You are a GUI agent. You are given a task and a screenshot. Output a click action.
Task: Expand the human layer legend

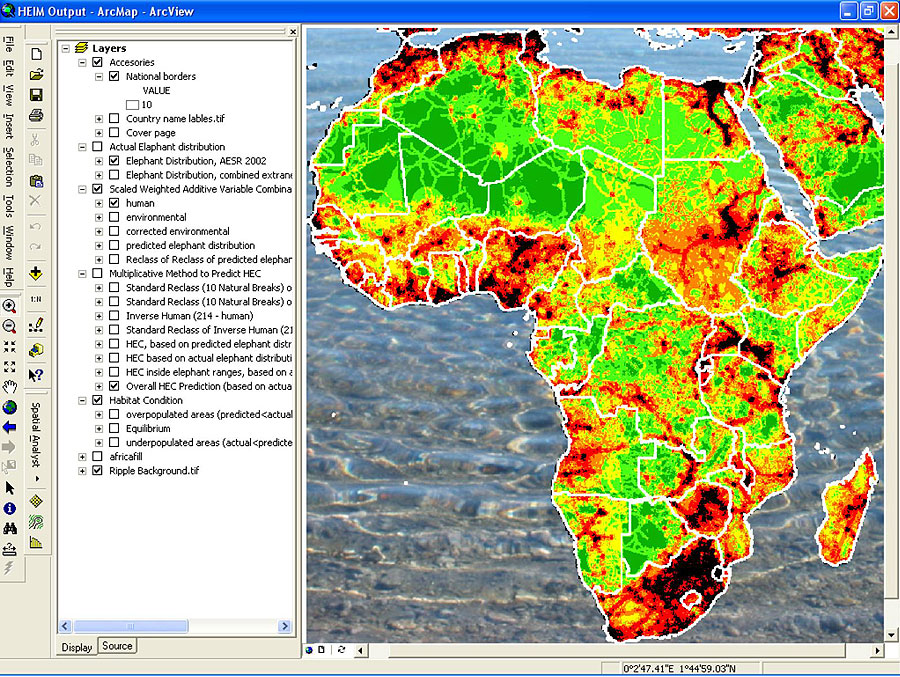click(x=99, y=203)
